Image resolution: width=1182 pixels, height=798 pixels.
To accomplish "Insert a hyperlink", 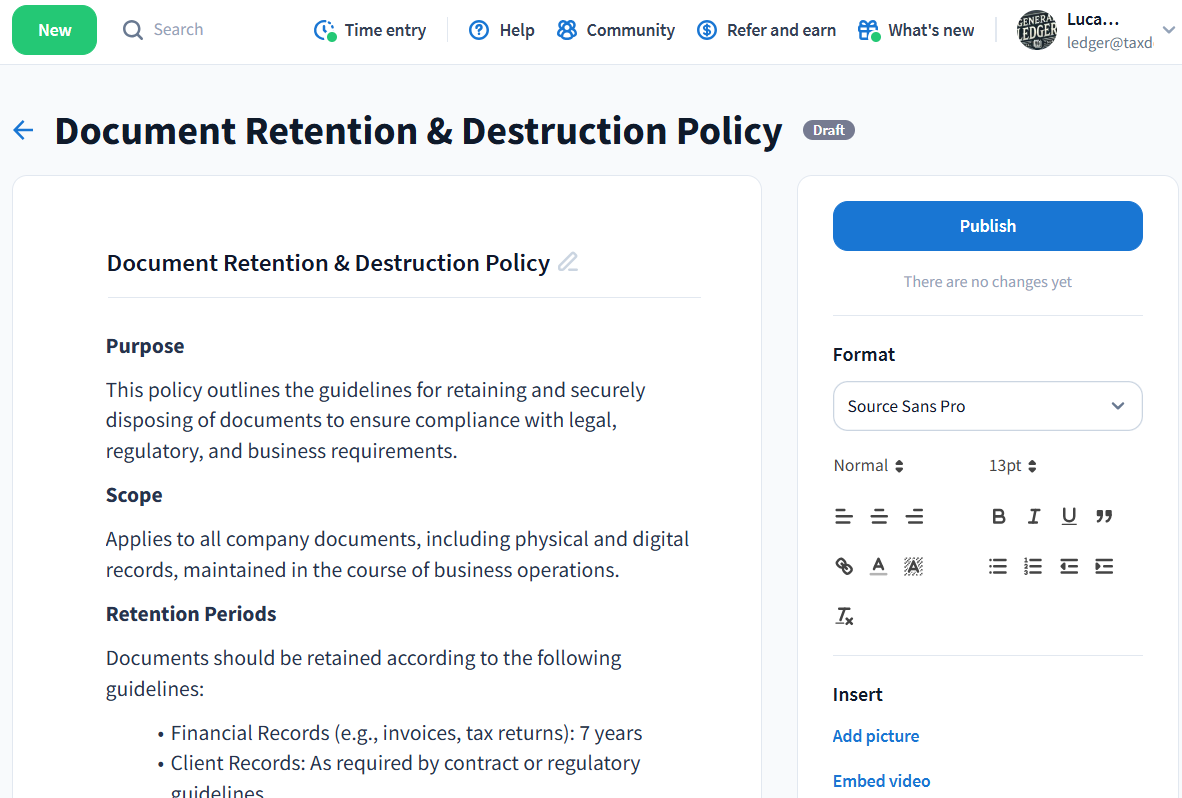I will tap(844, 566).
